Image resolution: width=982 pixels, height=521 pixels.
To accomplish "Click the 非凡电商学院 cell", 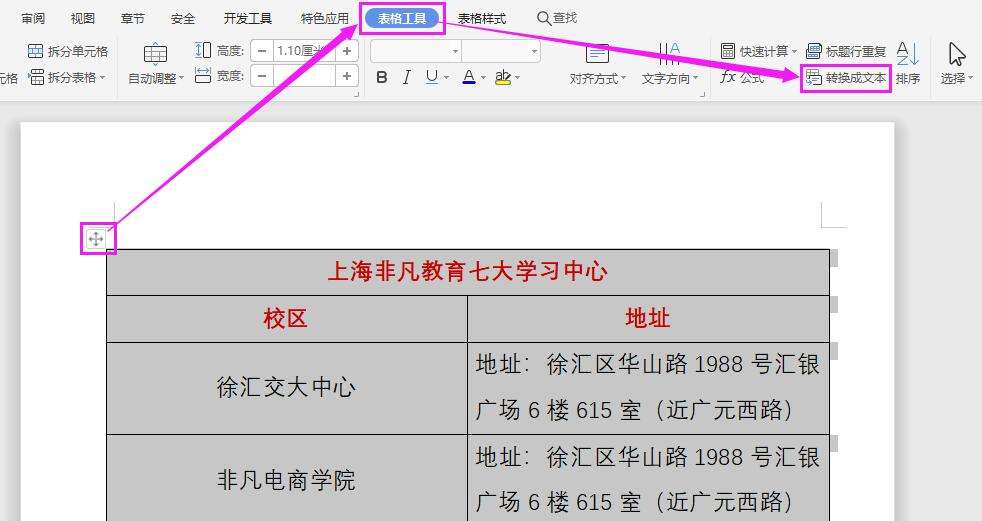I will [x=286, y=480].
